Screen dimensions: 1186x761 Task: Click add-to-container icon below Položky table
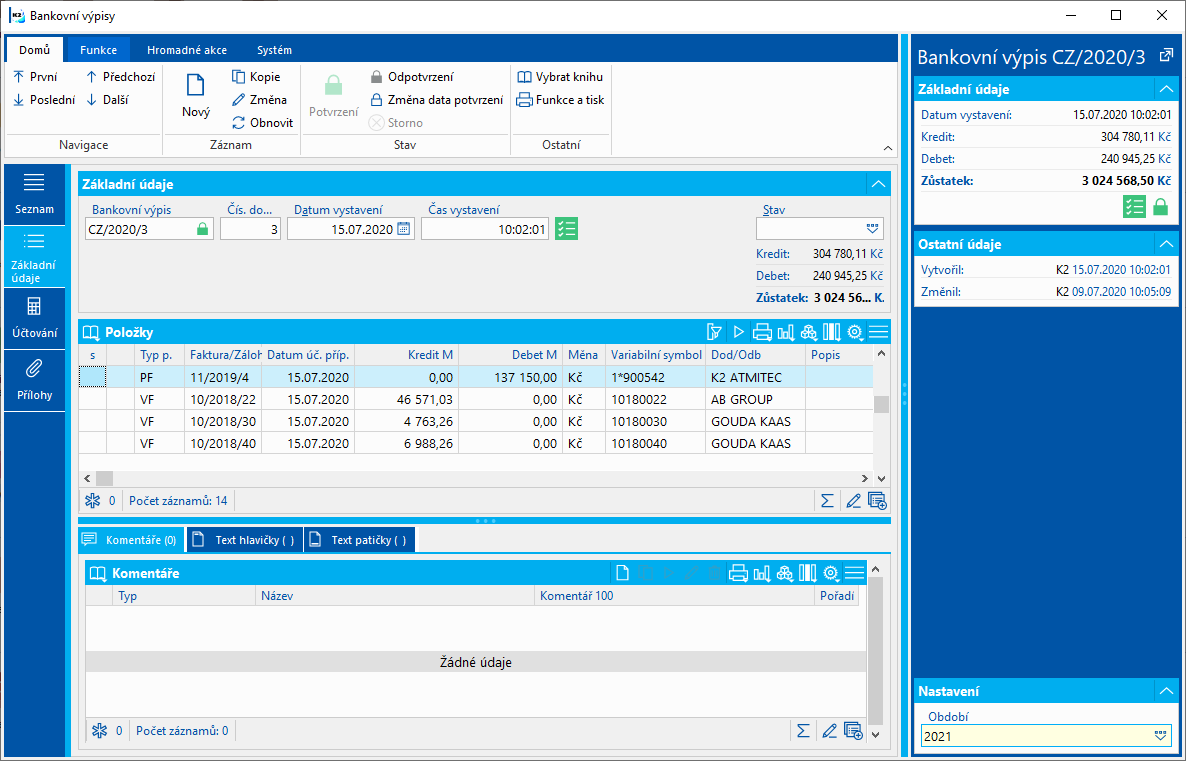(877, 501)
